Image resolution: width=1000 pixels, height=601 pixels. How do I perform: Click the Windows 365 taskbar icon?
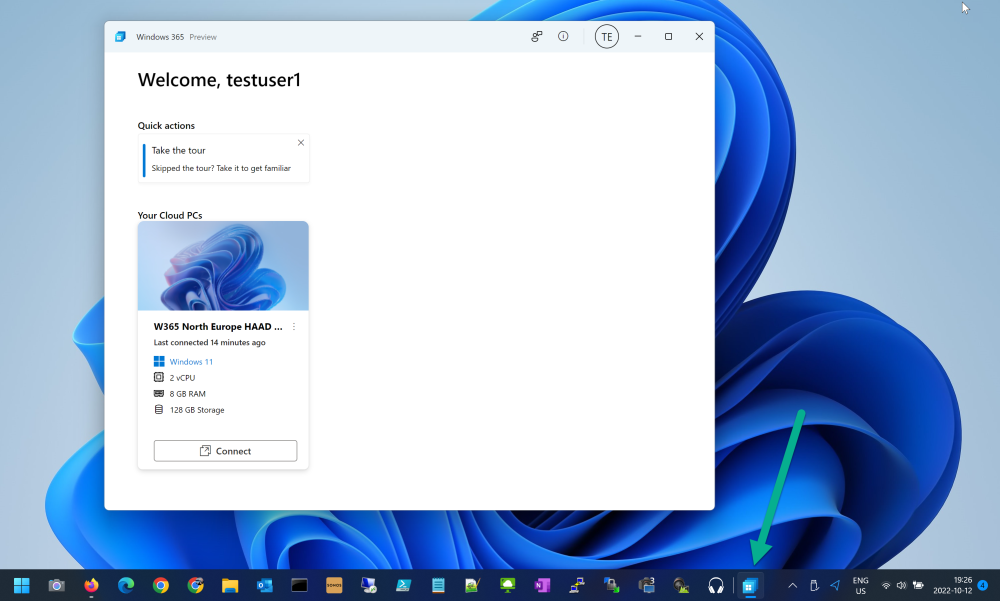pyautogui.click(x=750, y=585)
